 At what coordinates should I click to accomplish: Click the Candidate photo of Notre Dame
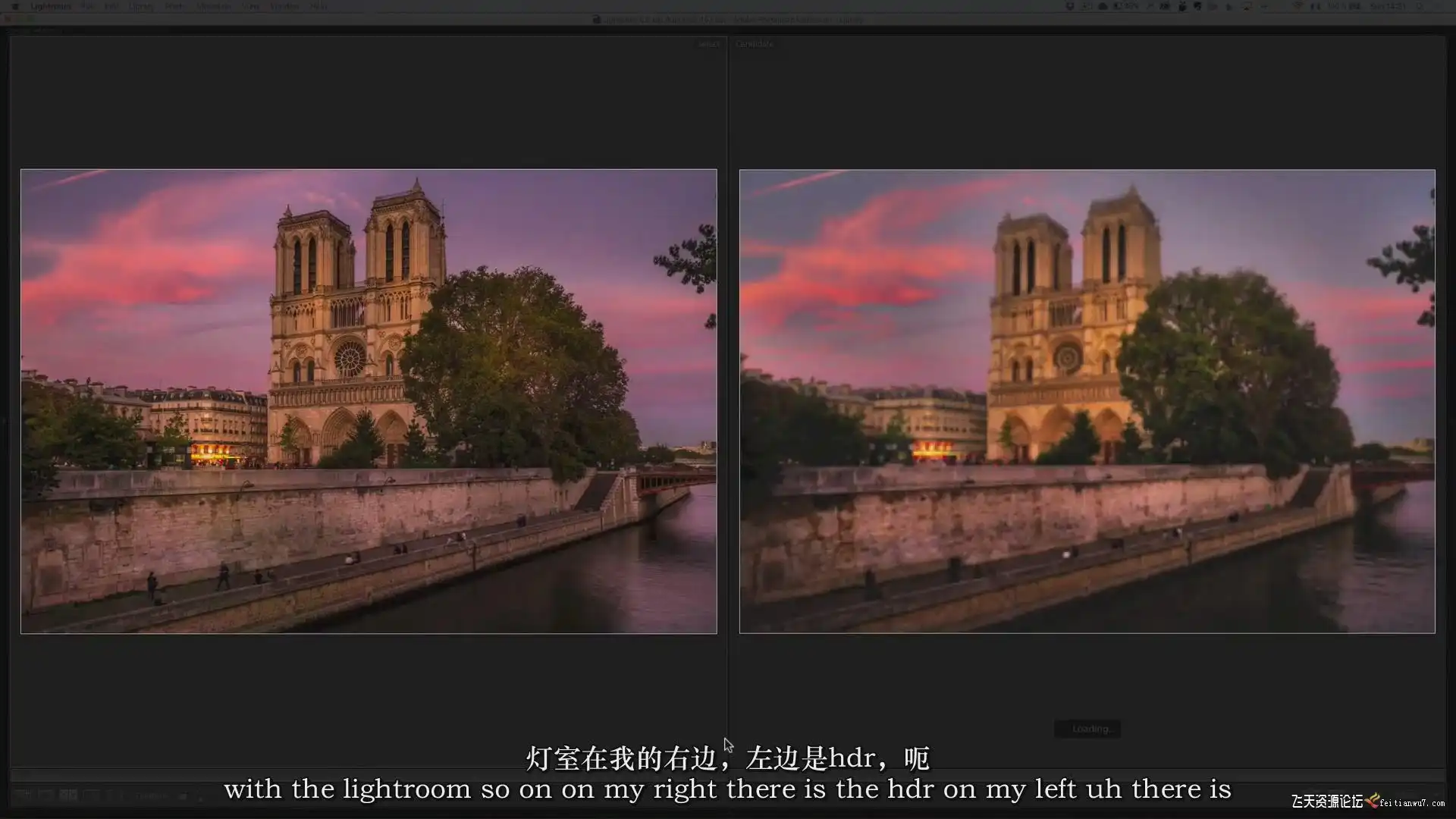click(1087, 401)
